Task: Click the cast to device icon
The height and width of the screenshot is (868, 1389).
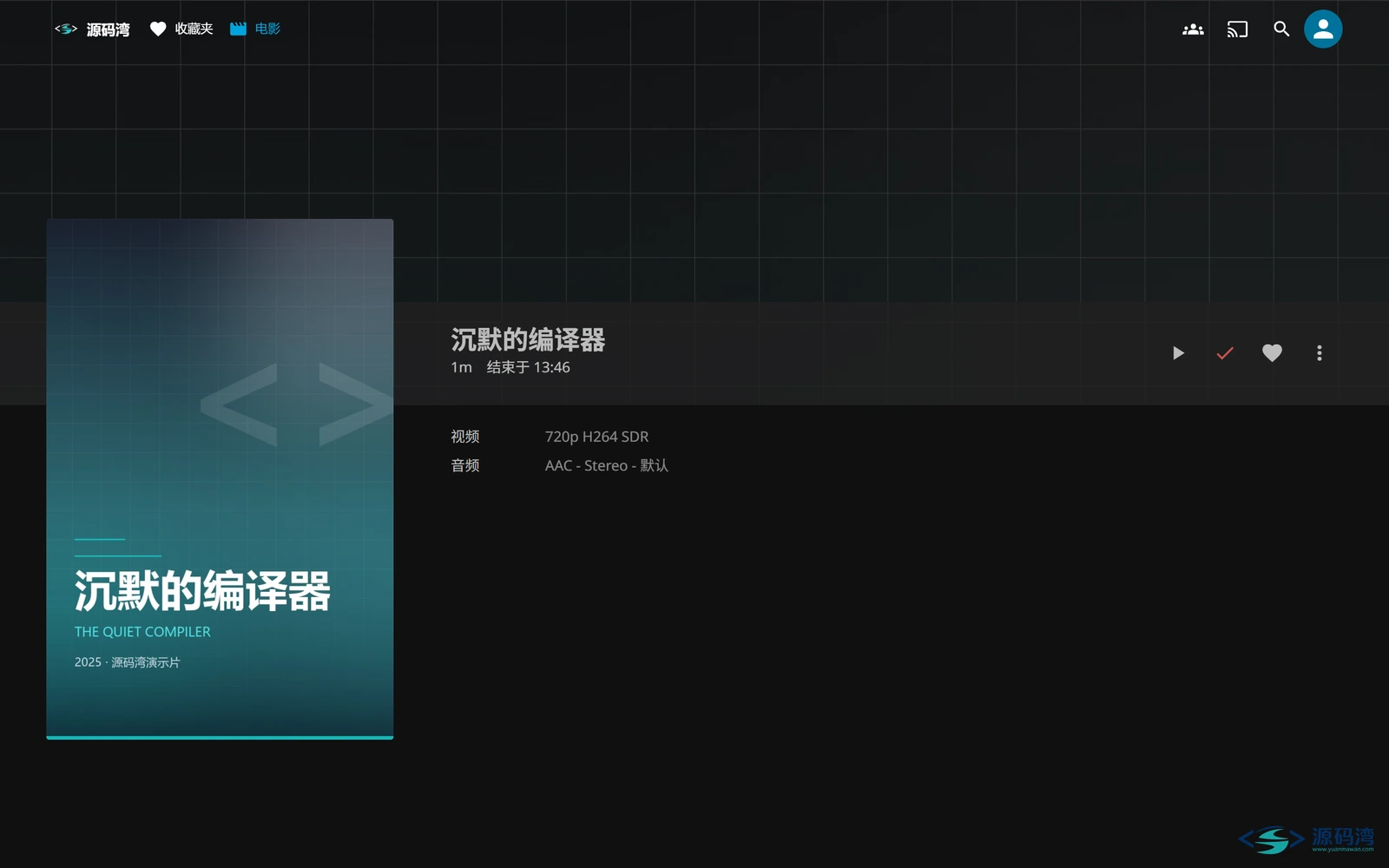Action: click(x=1237, y=30)
